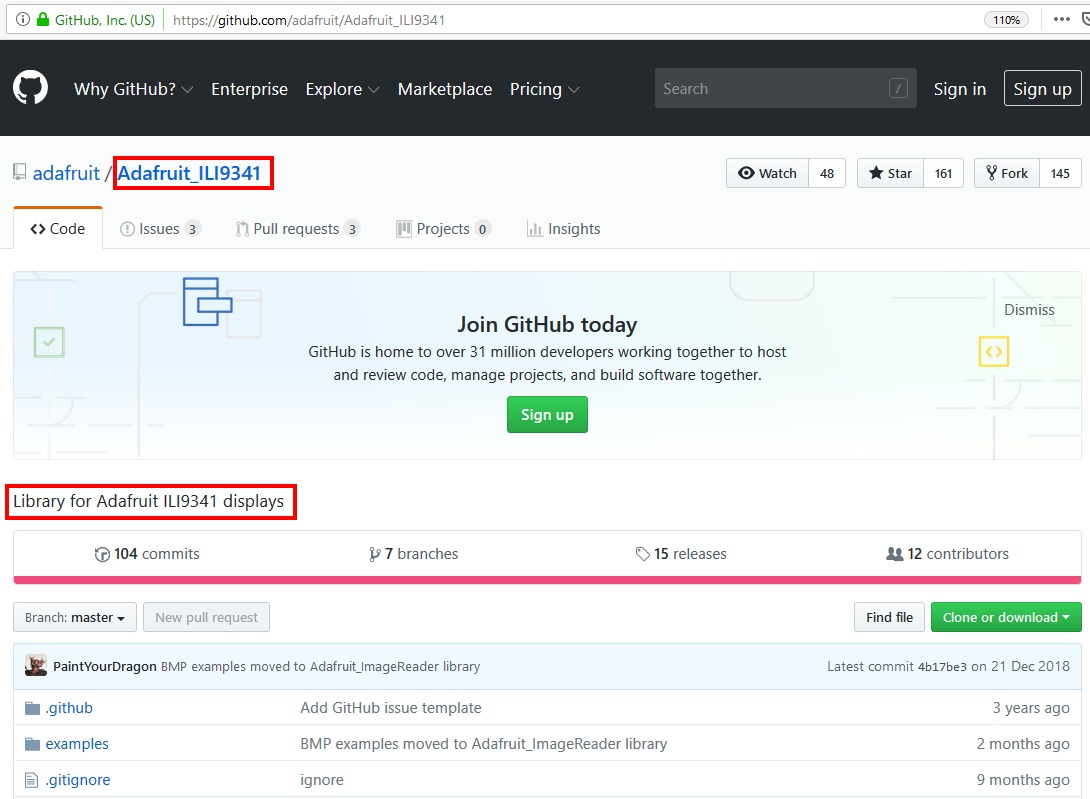Open the Pull requests tab
This screenshot has height=799, width=1090.
(x=298, y=228)
